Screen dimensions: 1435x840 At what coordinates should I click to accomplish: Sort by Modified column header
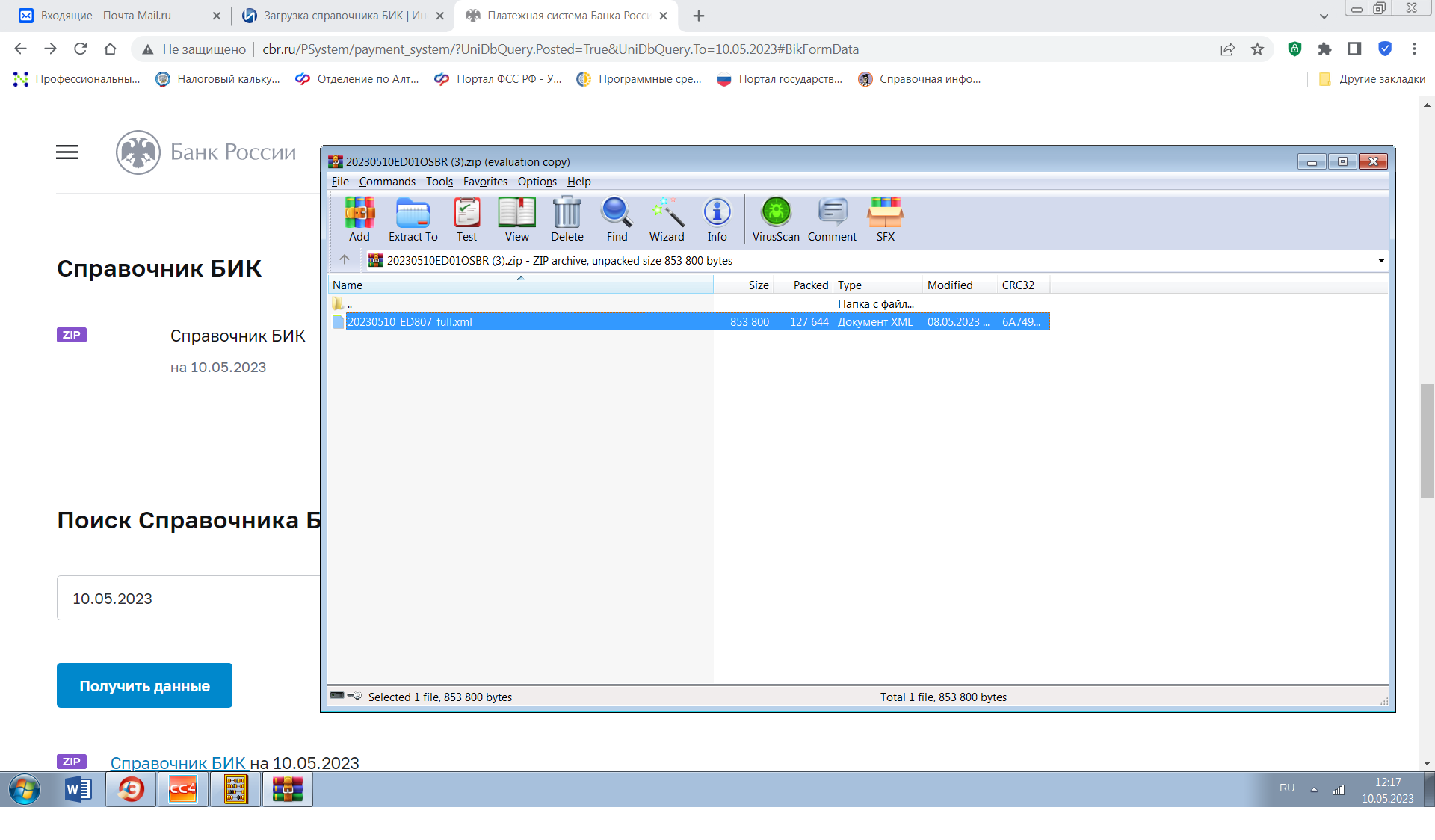click(960, 285)
